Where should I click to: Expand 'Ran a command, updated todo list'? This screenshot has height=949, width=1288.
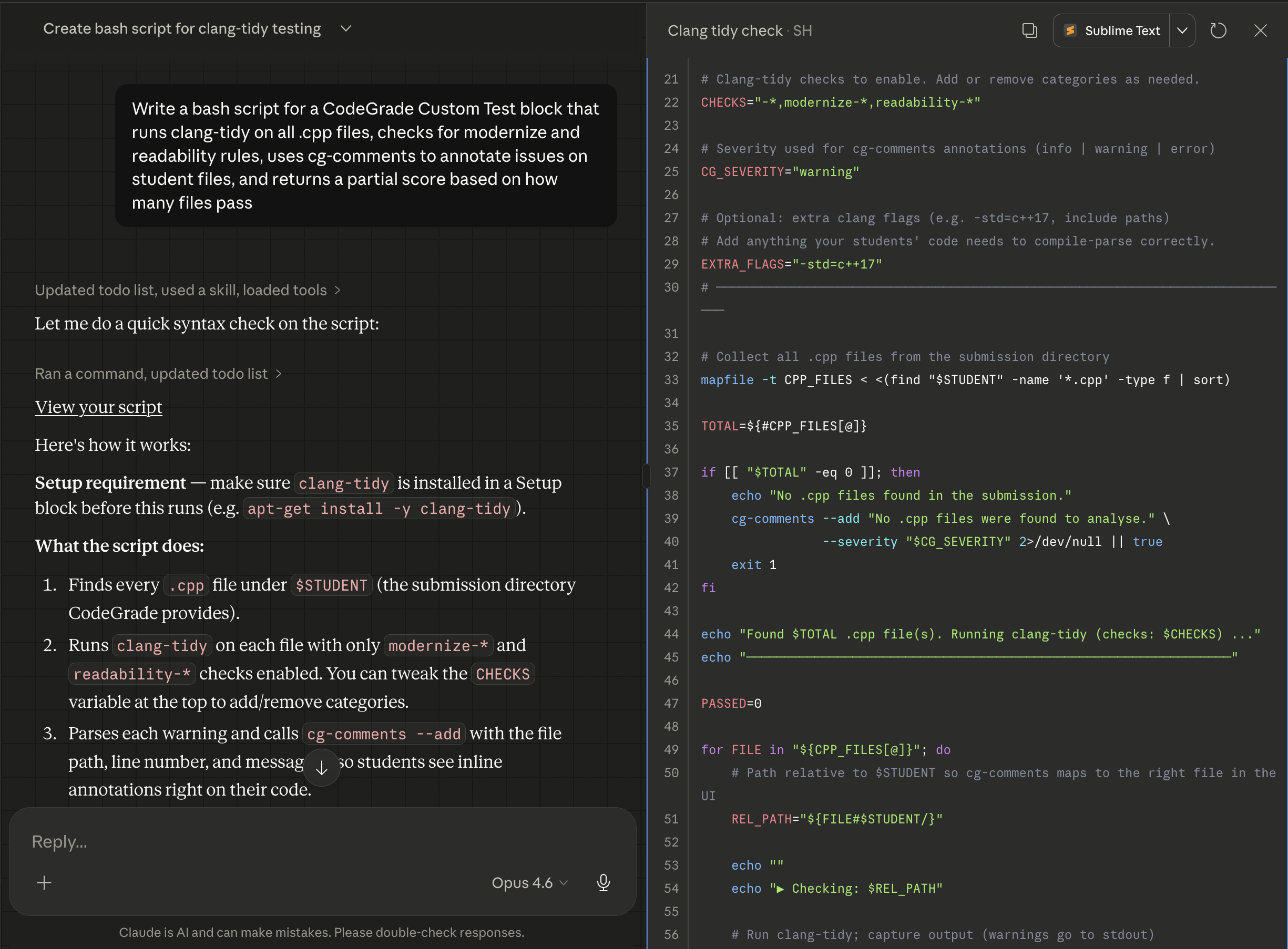158,374
